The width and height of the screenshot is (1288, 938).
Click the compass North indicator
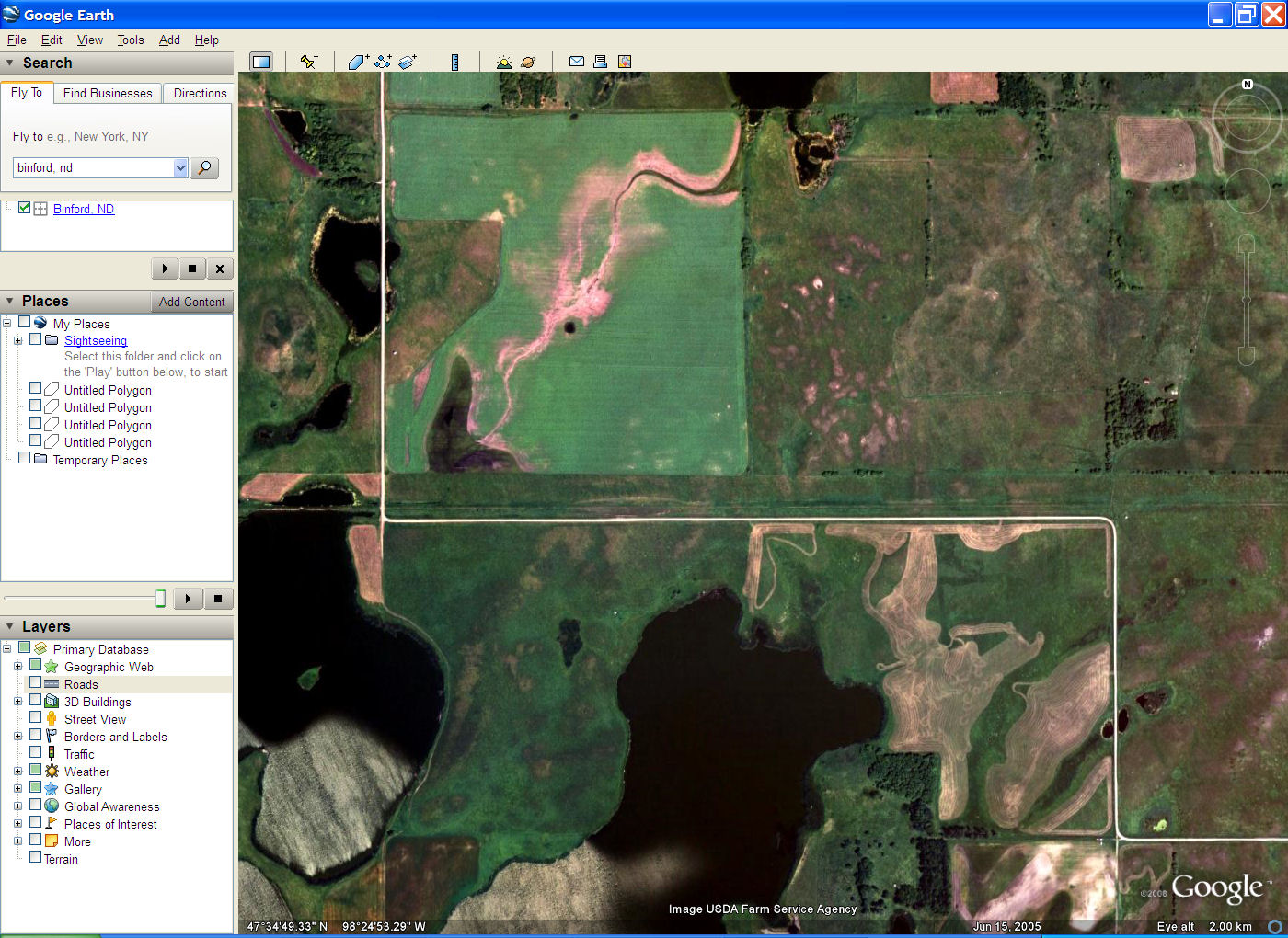pyautogui.click(x=1248, y=84)
